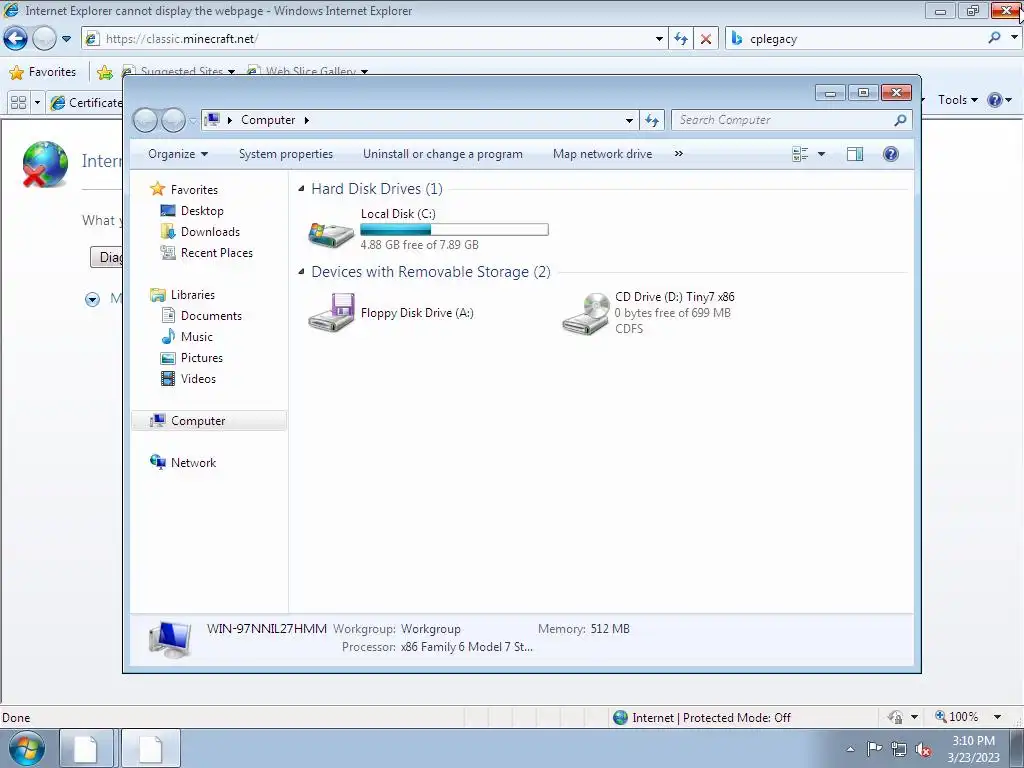Show more Explorer toolbar commands chevron
1024x768 pixels.
point(679,153)
